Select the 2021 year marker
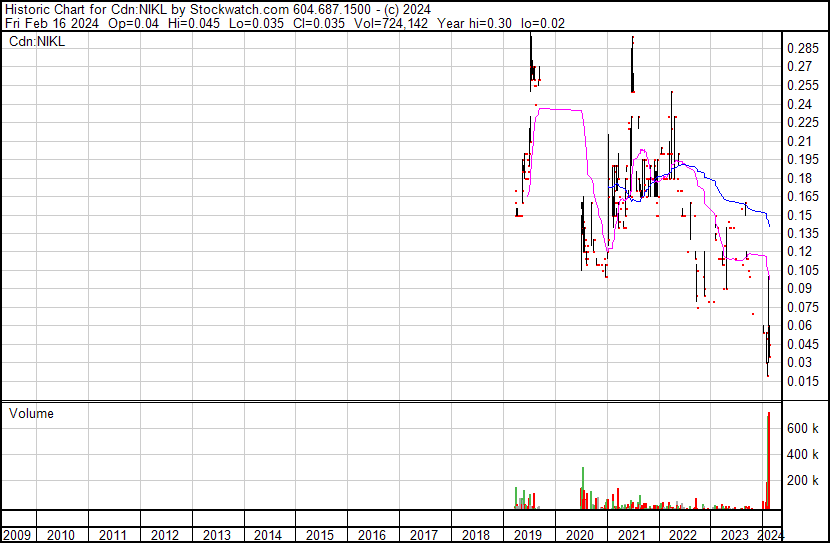830x543 pixels. (630, 535)
